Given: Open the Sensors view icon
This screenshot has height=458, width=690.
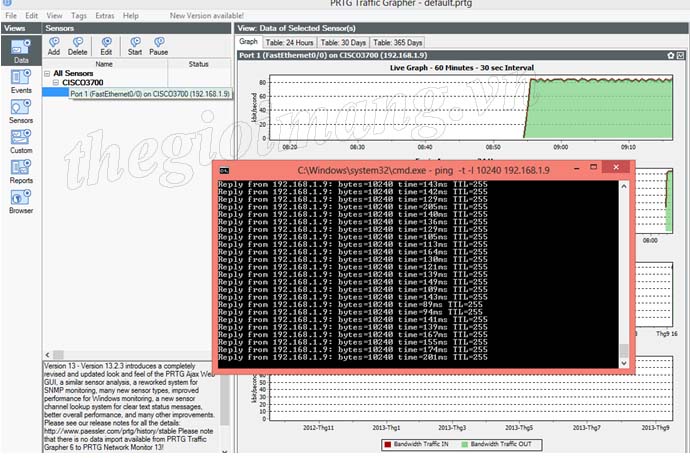Looking at the screenshot, I should [x=21, y=111].
